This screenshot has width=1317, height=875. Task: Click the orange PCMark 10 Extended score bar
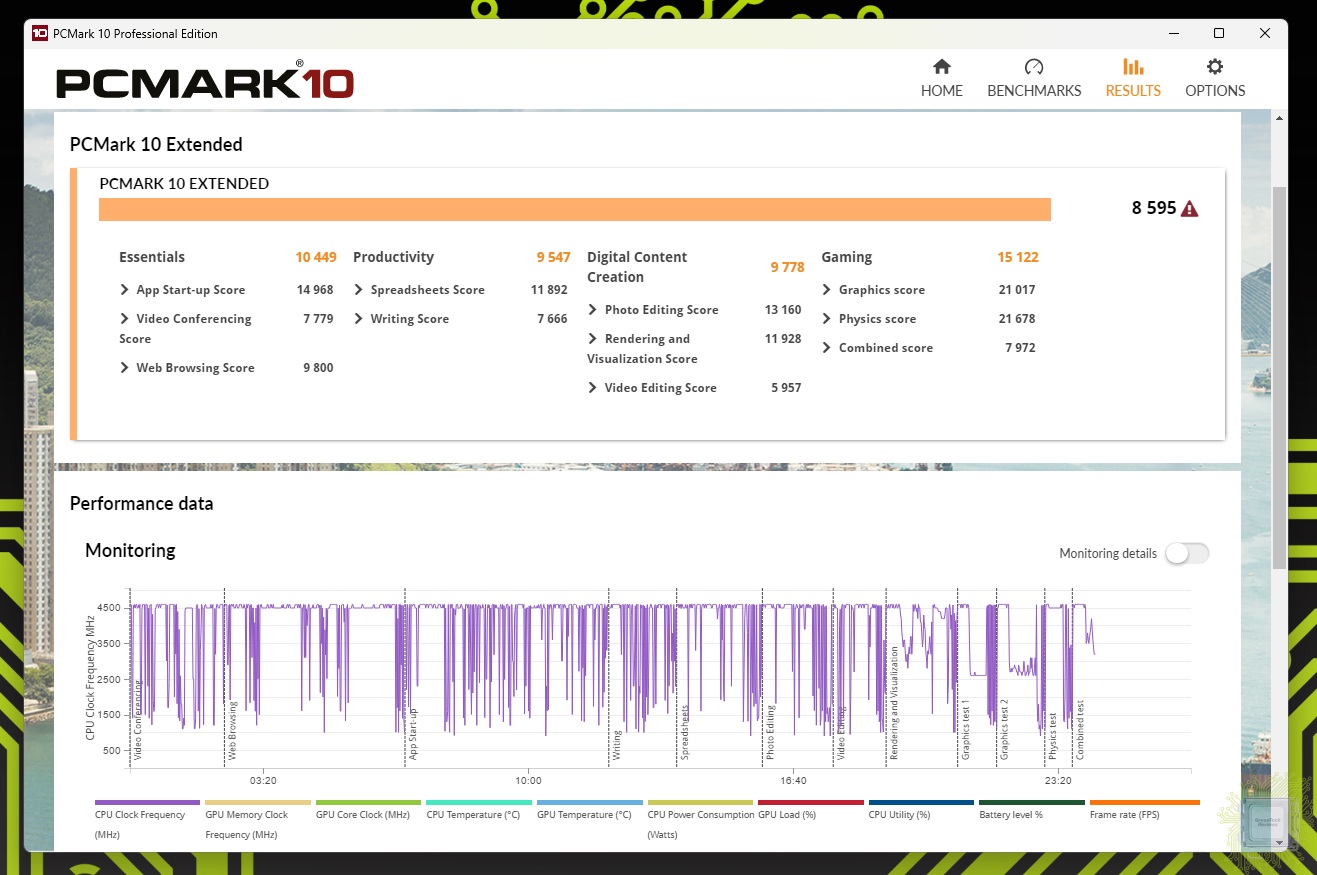575,209
